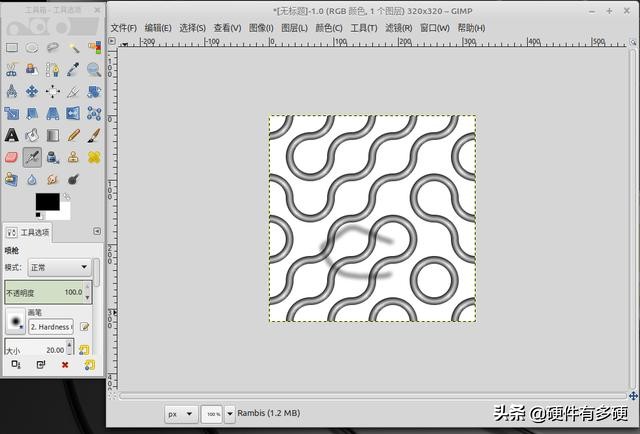Image resolution: width=640 pixels, height=434 pixels.
Task: Reset colors to default black and white
Action: pos(39,215)
